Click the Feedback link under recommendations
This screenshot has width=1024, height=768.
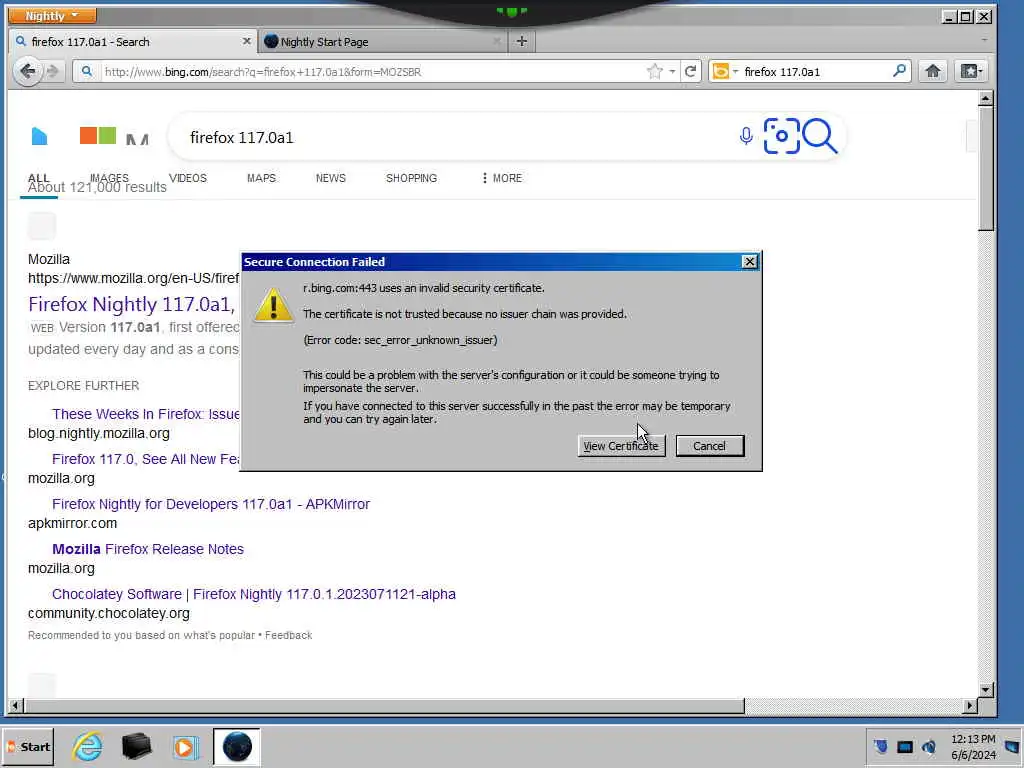289,635
